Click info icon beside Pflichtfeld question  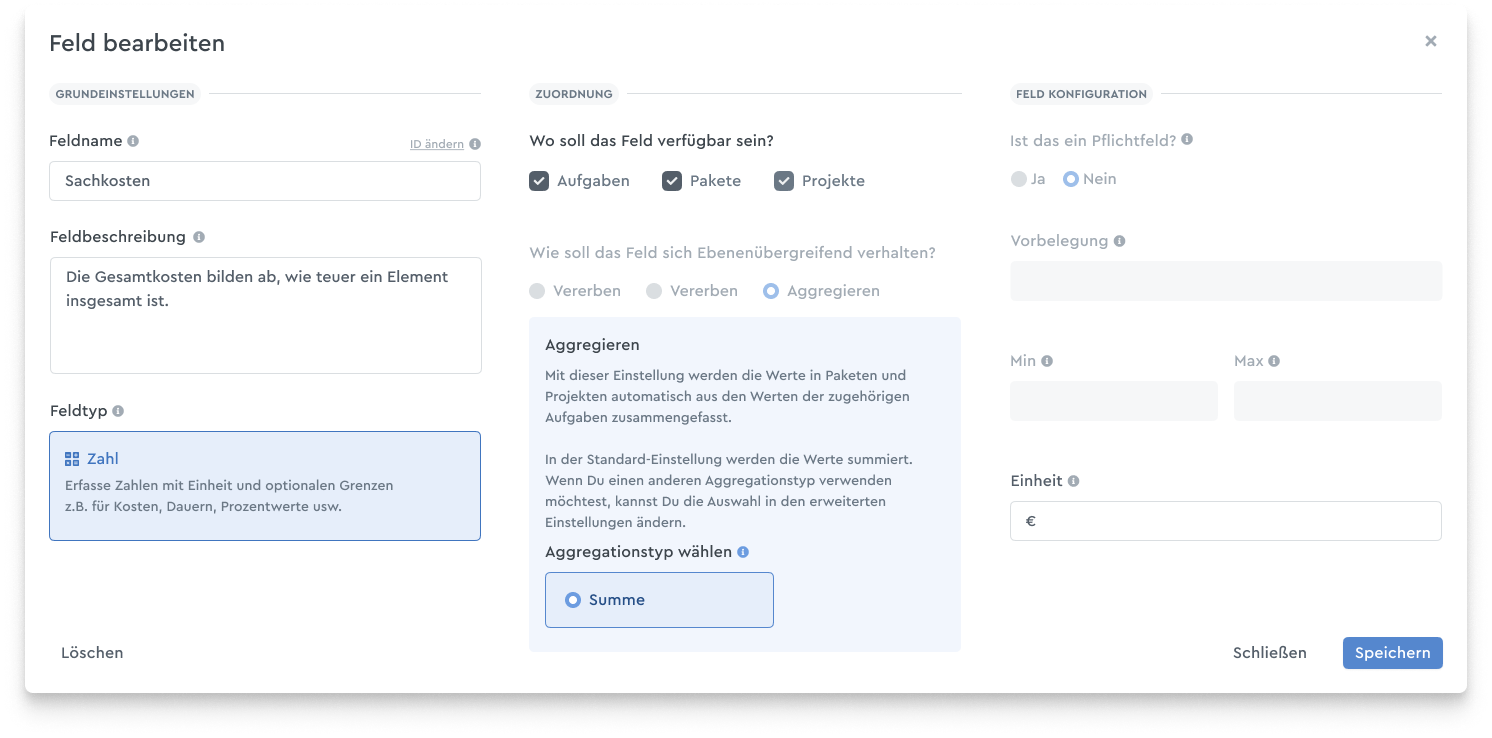pos(1187,140)
